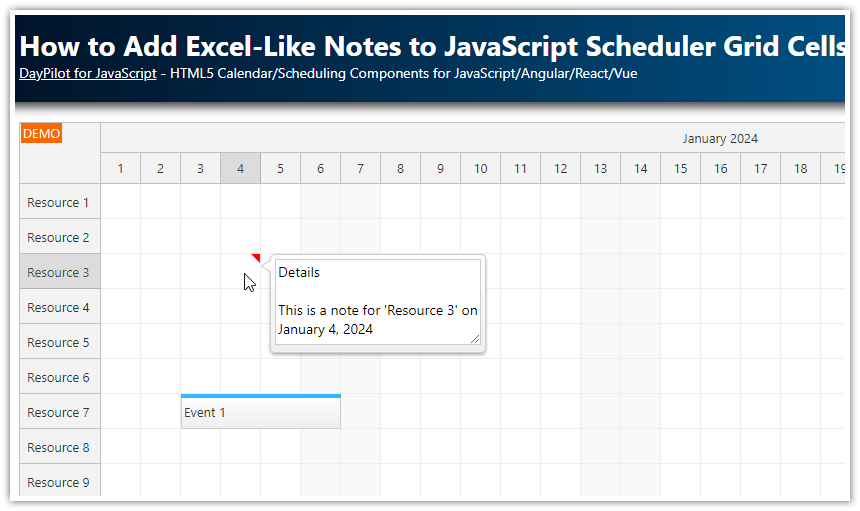The image size is (860, 511).
Task: Click Resource 8 row header
Action: (59, 447)
